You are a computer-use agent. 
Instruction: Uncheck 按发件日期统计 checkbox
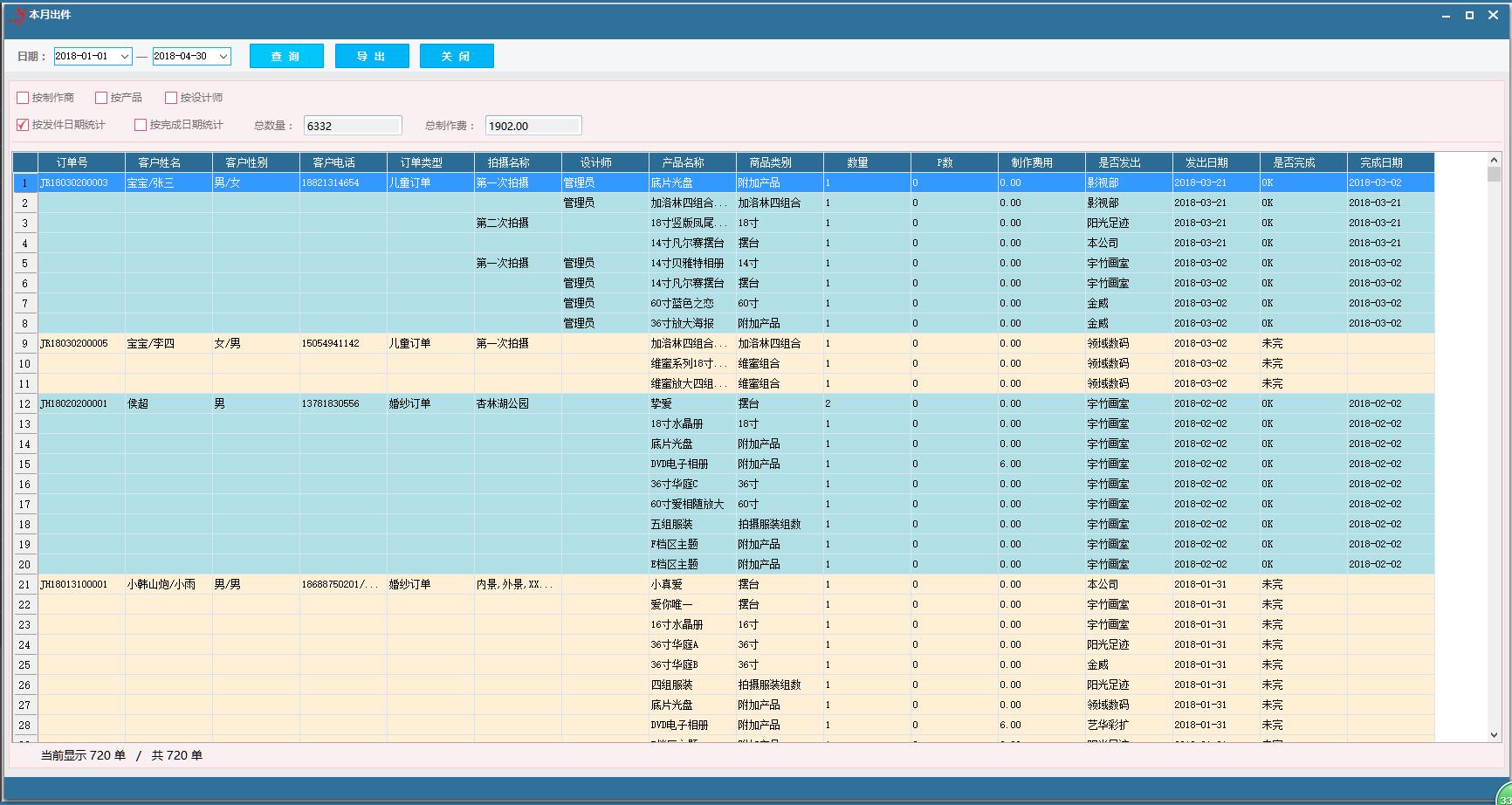[24, 125]
